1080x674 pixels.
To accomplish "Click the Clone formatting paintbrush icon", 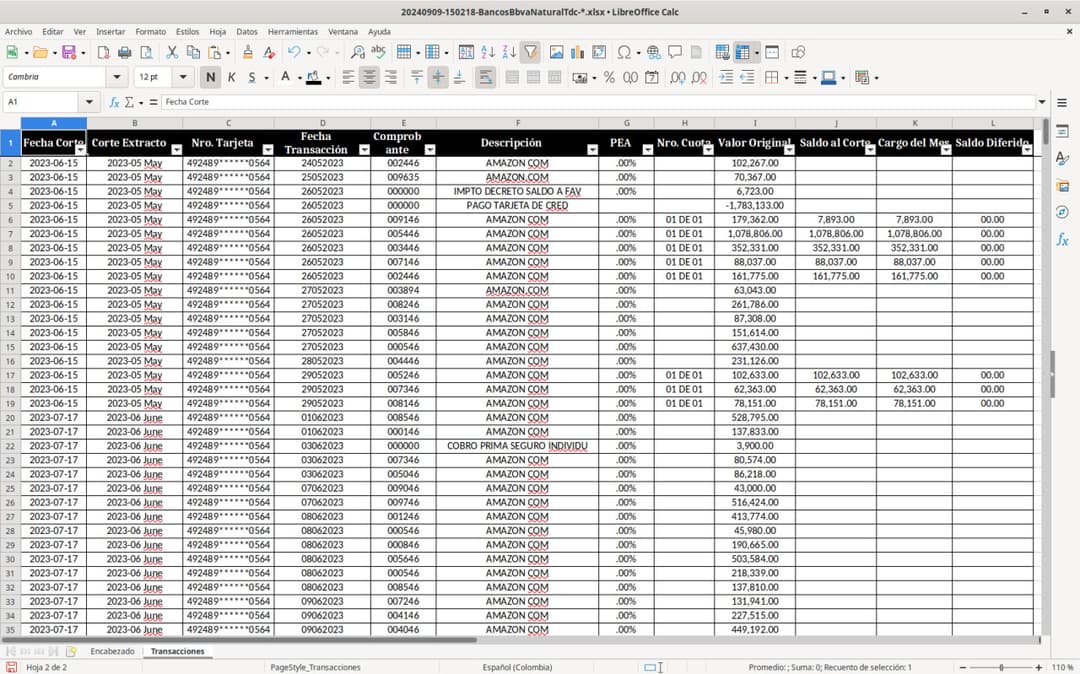I will point(248,52).
